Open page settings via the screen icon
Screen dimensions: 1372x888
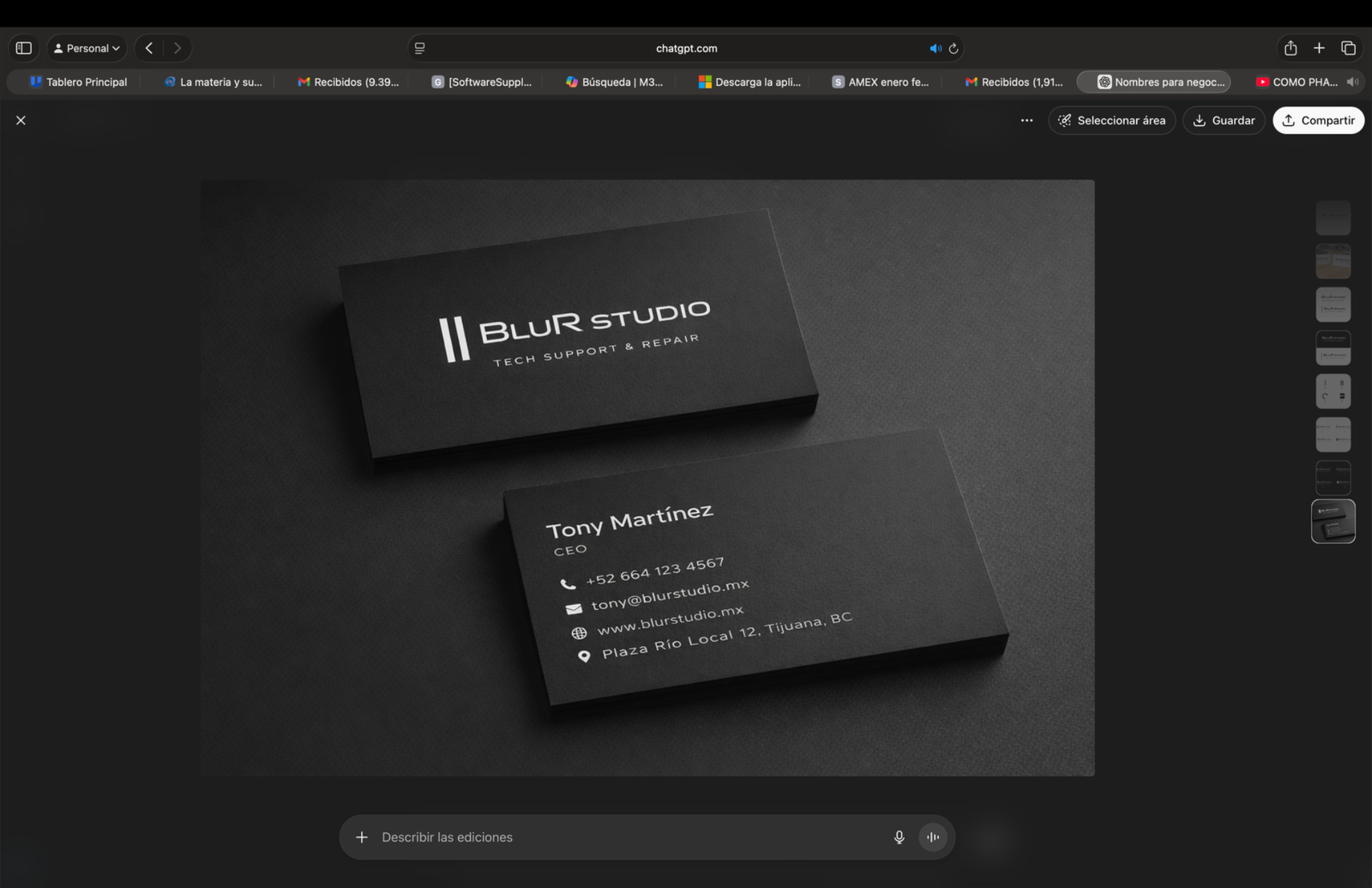tap(419, 48)
